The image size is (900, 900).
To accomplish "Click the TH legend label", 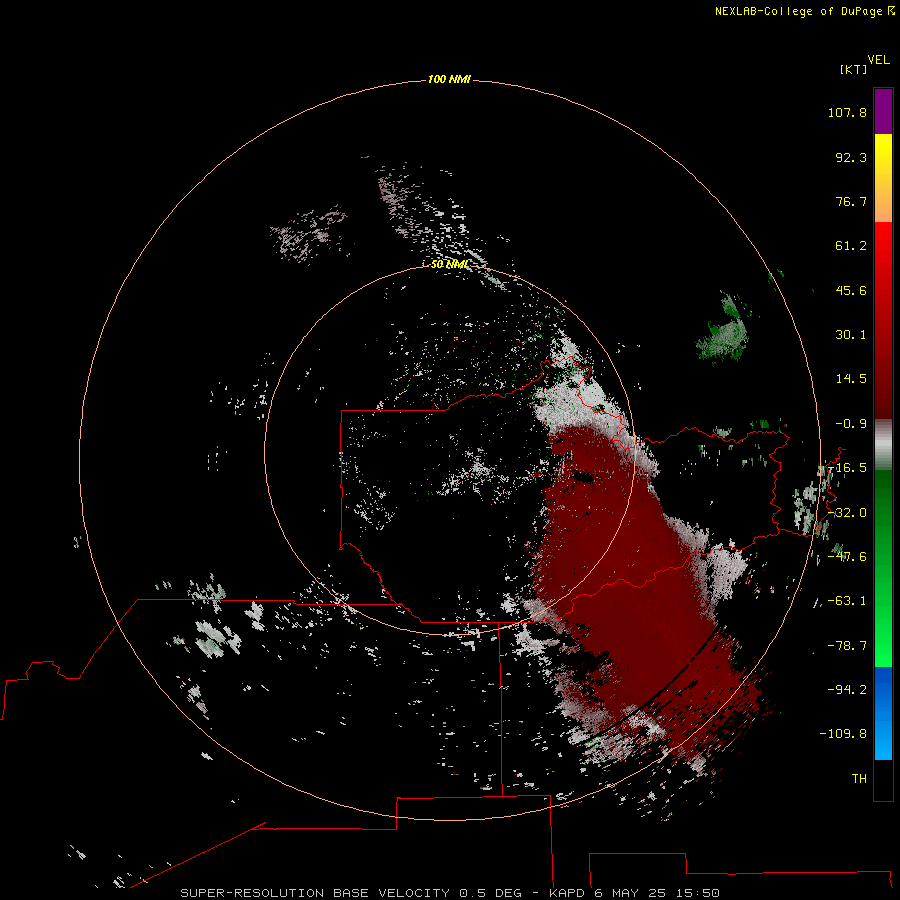I will [859, 779].
